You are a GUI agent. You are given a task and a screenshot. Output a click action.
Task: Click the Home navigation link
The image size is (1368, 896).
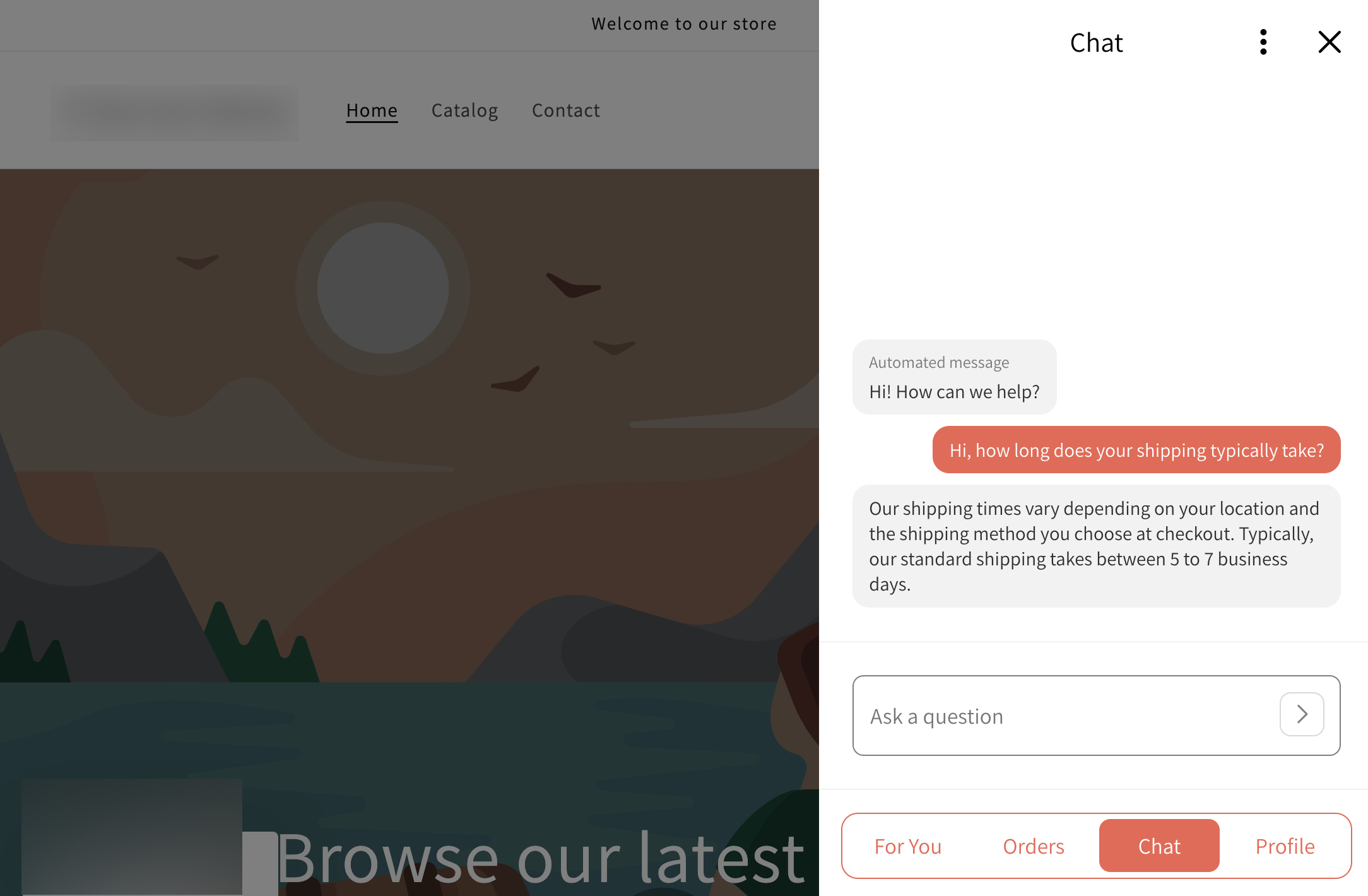(372, 110)
